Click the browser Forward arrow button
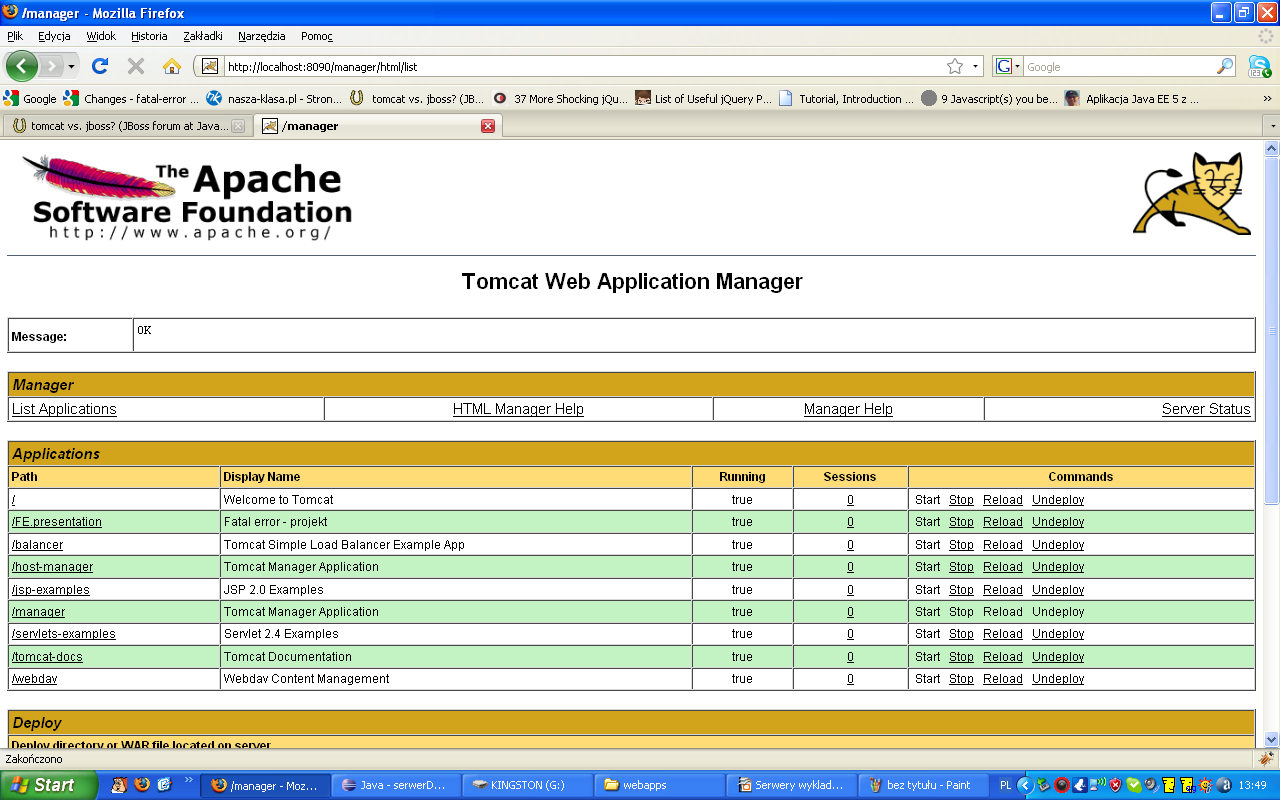1280x800 pixels. 52,66
